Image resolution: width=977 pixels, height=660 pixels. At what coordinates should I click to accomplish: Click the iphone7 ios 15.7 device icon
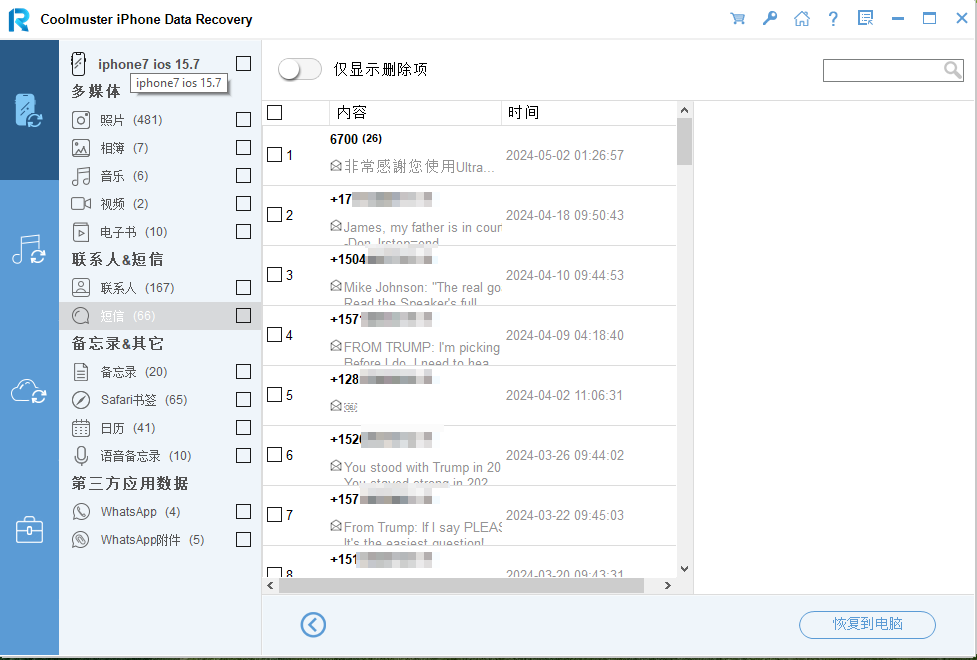[x=79, y=64]
